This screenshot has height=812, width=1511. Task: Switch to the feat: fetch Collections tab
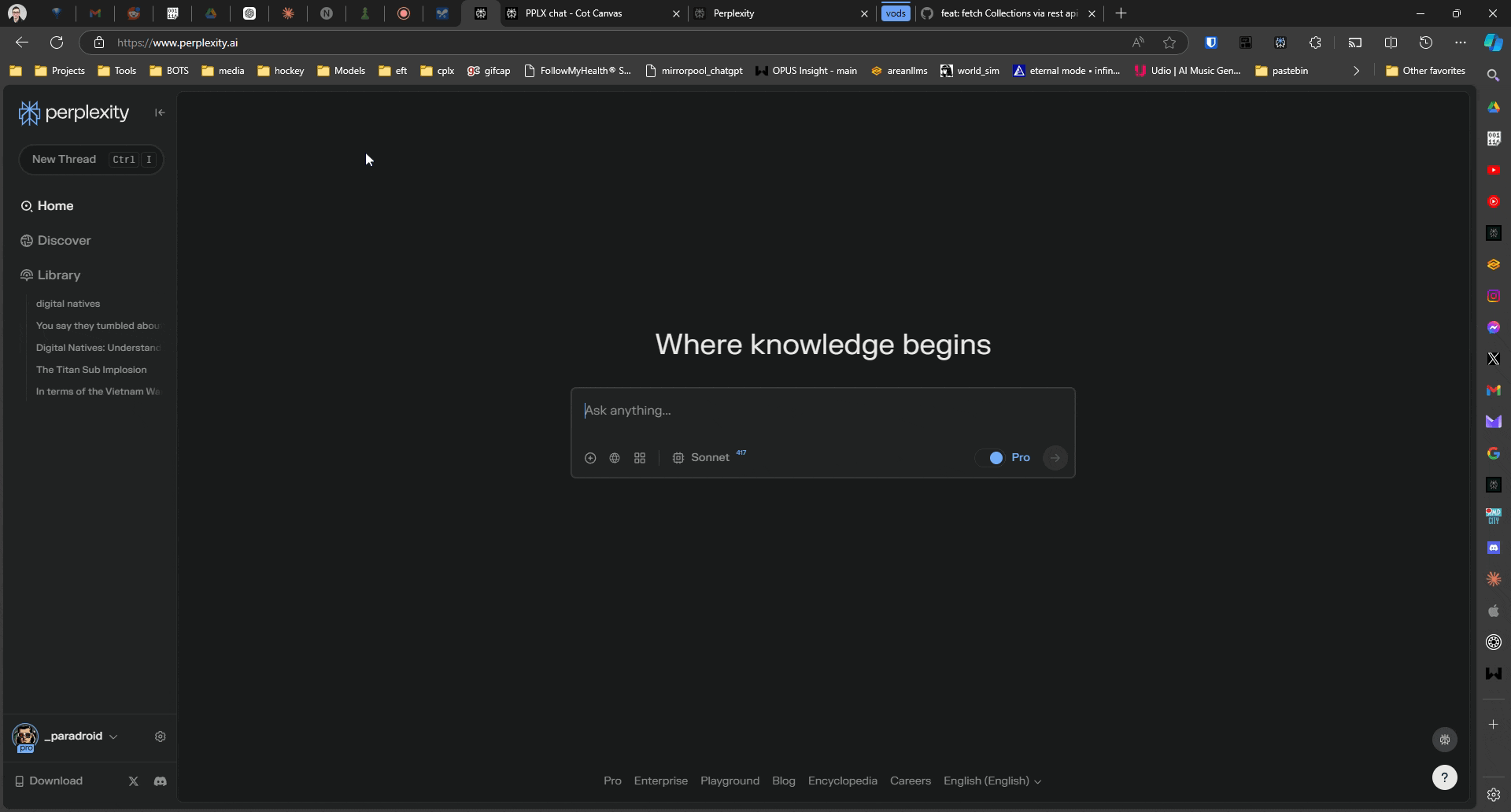click(1008, 13)
